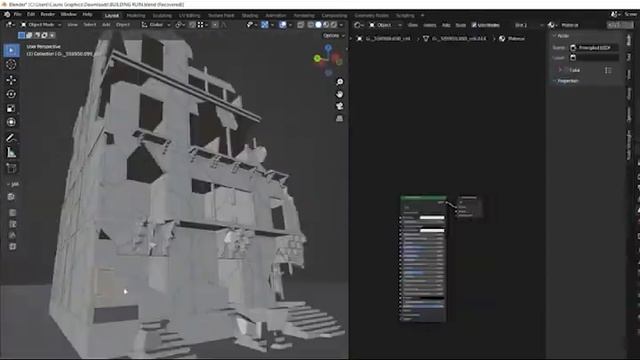Switch to the Sculpting workspace tab
Screen dimensions: 640x360
[x=162, y=16]
